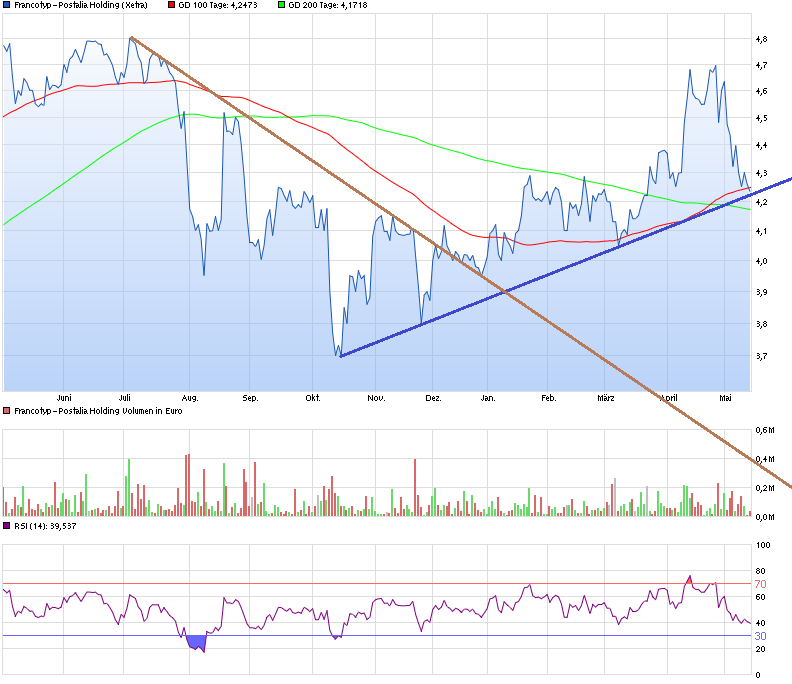Click the 'Aug.' month axis label
Image resolution: width=792 pixels, height=684 pixels.
(x=190, y=398)
